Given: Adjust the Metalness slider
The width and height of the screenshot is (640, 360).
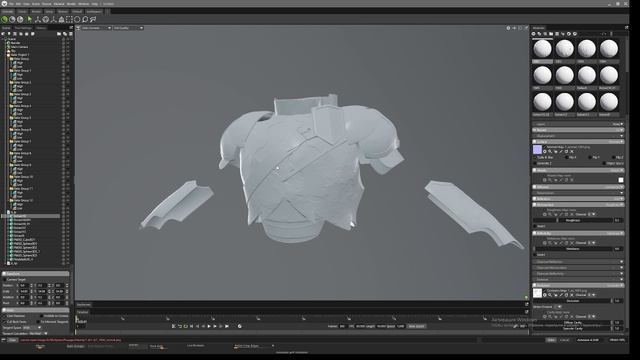Looking at the screenshot, I should point(573,249).
